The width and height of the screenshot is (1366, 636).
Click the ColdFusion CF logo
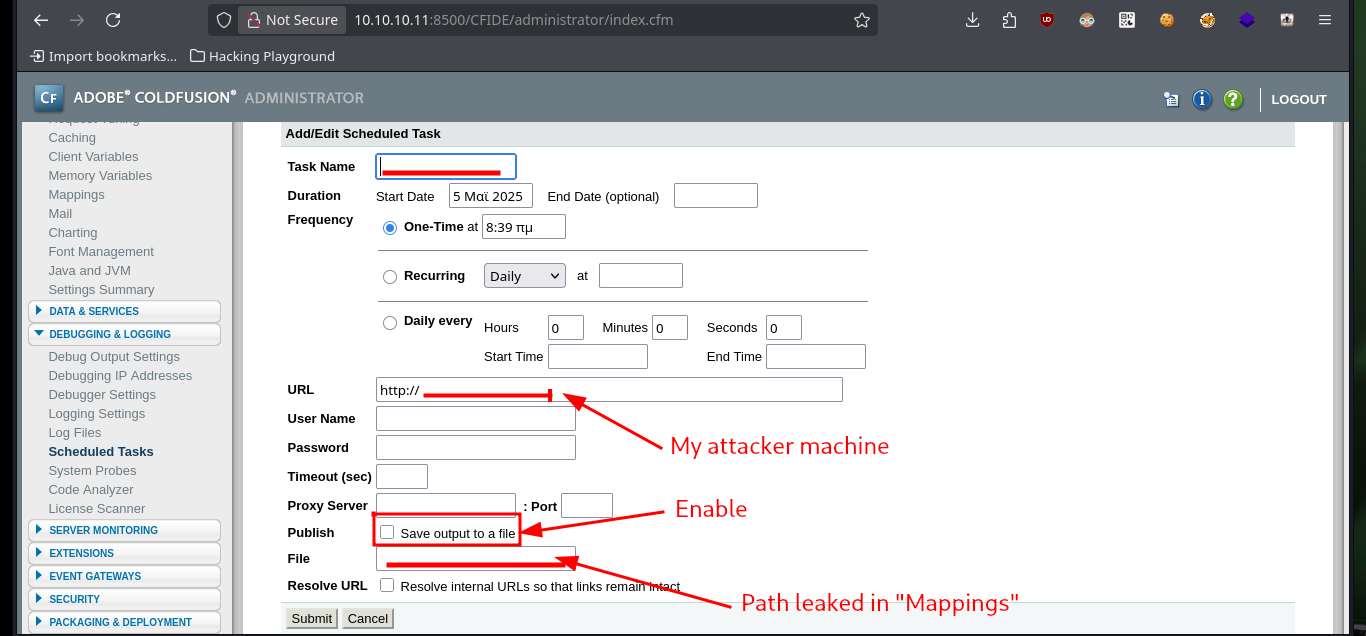coord(49,98)
